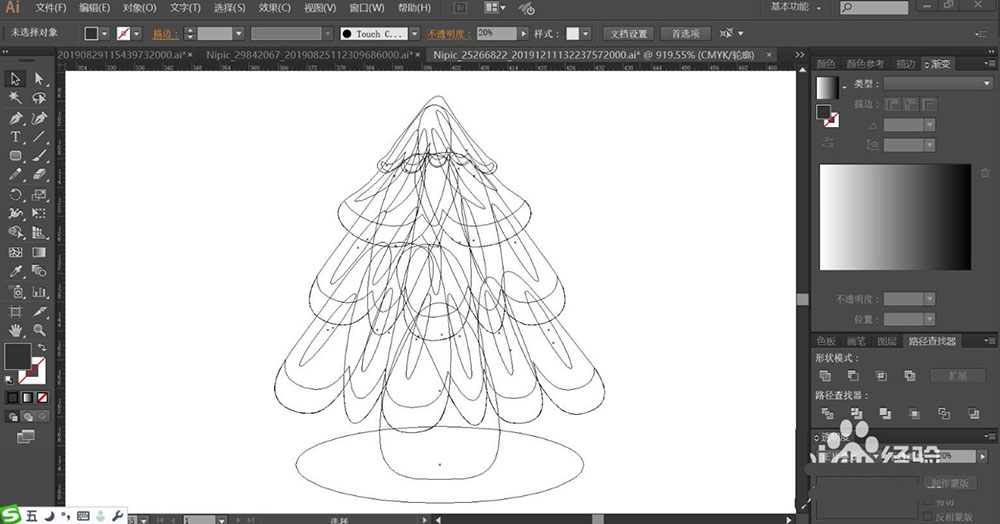Toggle the 反相蒙版 checkbox

coord(927,516)
